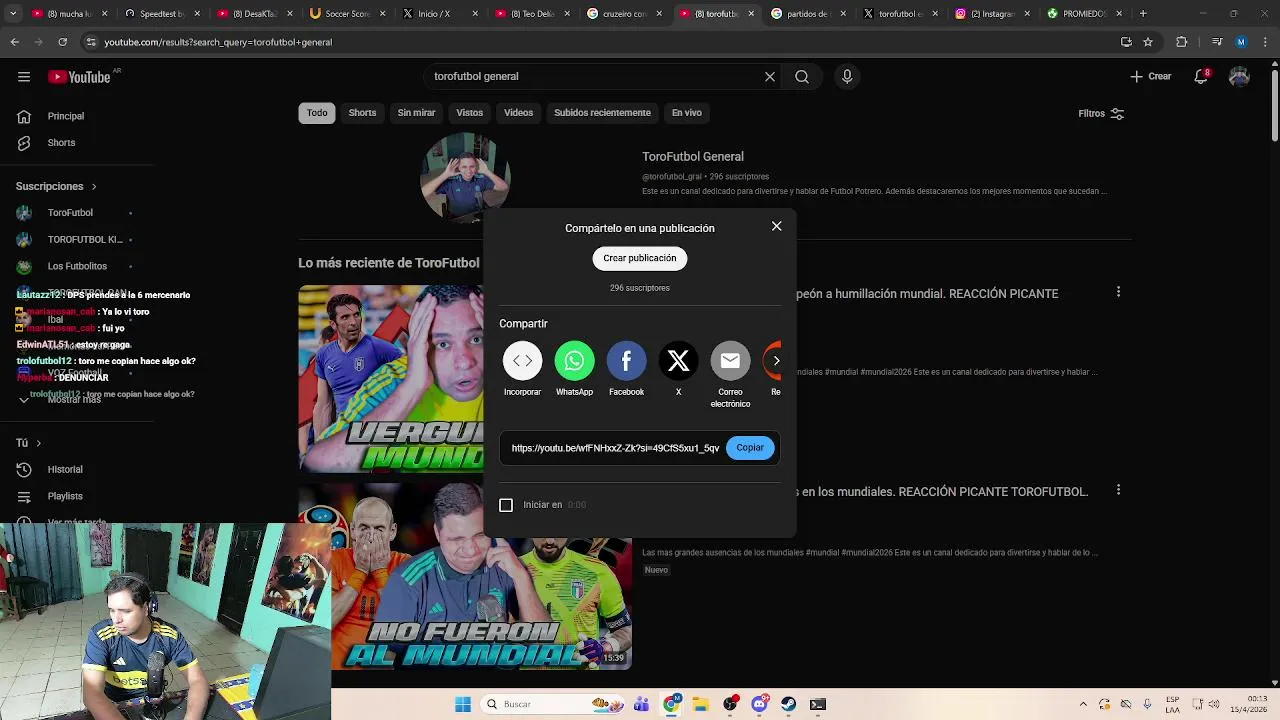
Task: Expand the Tú section
Action: point(29,443)
